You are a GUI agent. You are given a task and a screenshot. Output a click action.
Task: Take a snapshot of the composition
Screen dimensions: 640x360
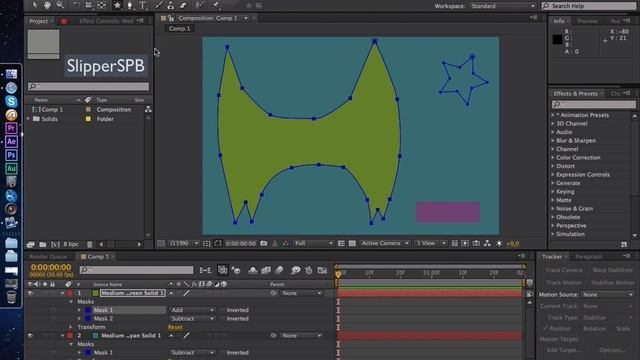pyautogui.click(x=264, y=243)
